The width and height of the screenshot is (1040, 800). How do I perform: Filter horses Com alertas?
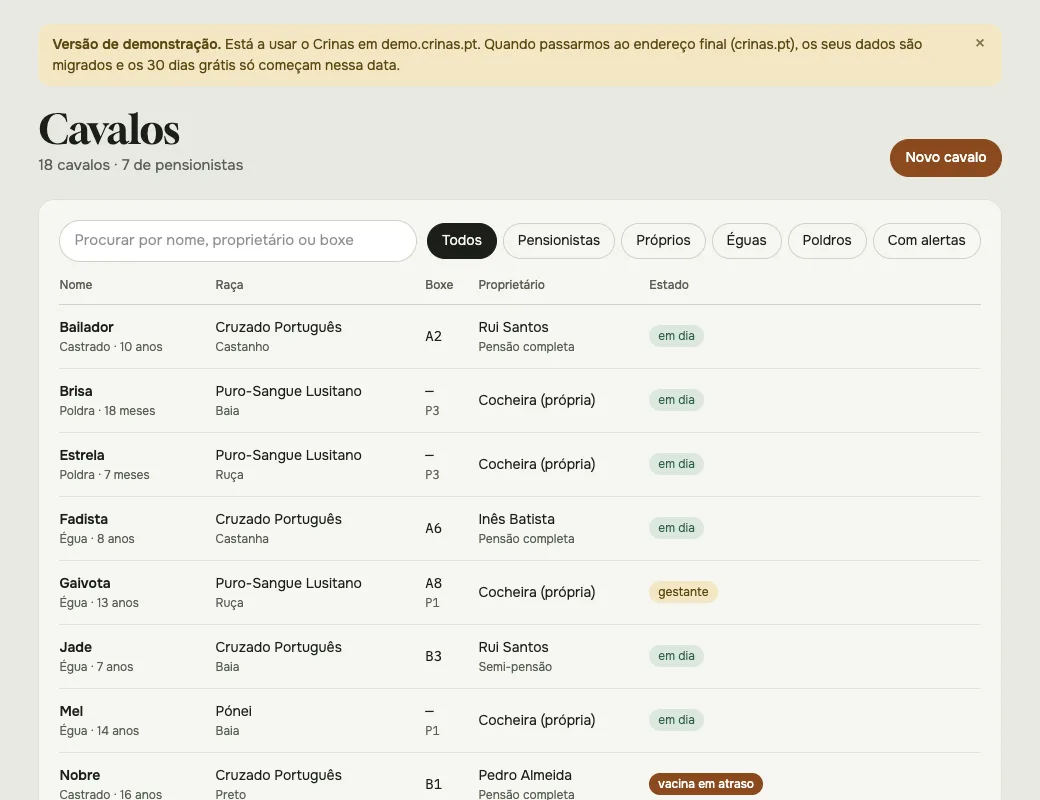(x=926, y=241)
